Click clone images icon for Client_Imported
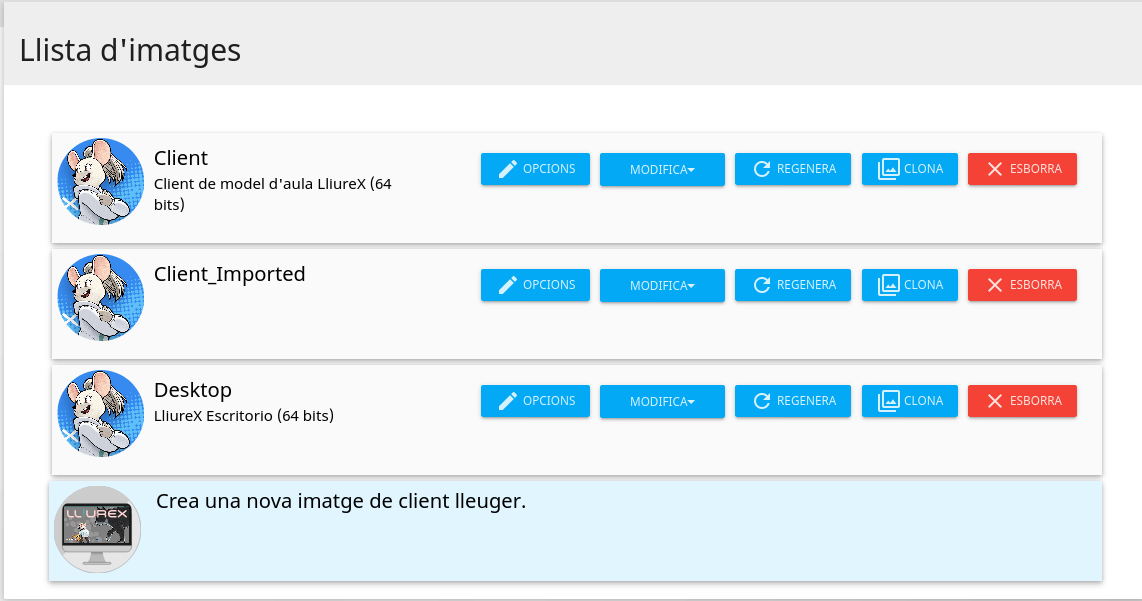Screen dimensions: 1142x601 click(x=888, y=285)
